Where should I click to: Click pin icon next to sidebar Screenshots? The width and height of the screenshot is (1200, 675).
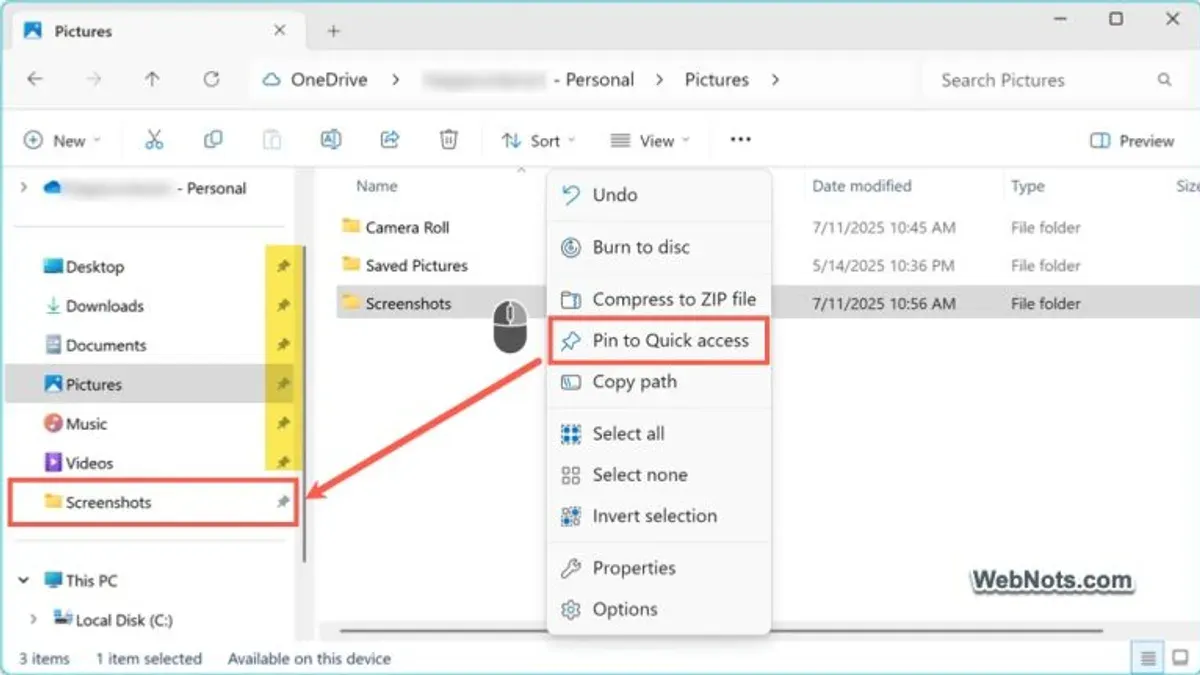coord(283,502)
